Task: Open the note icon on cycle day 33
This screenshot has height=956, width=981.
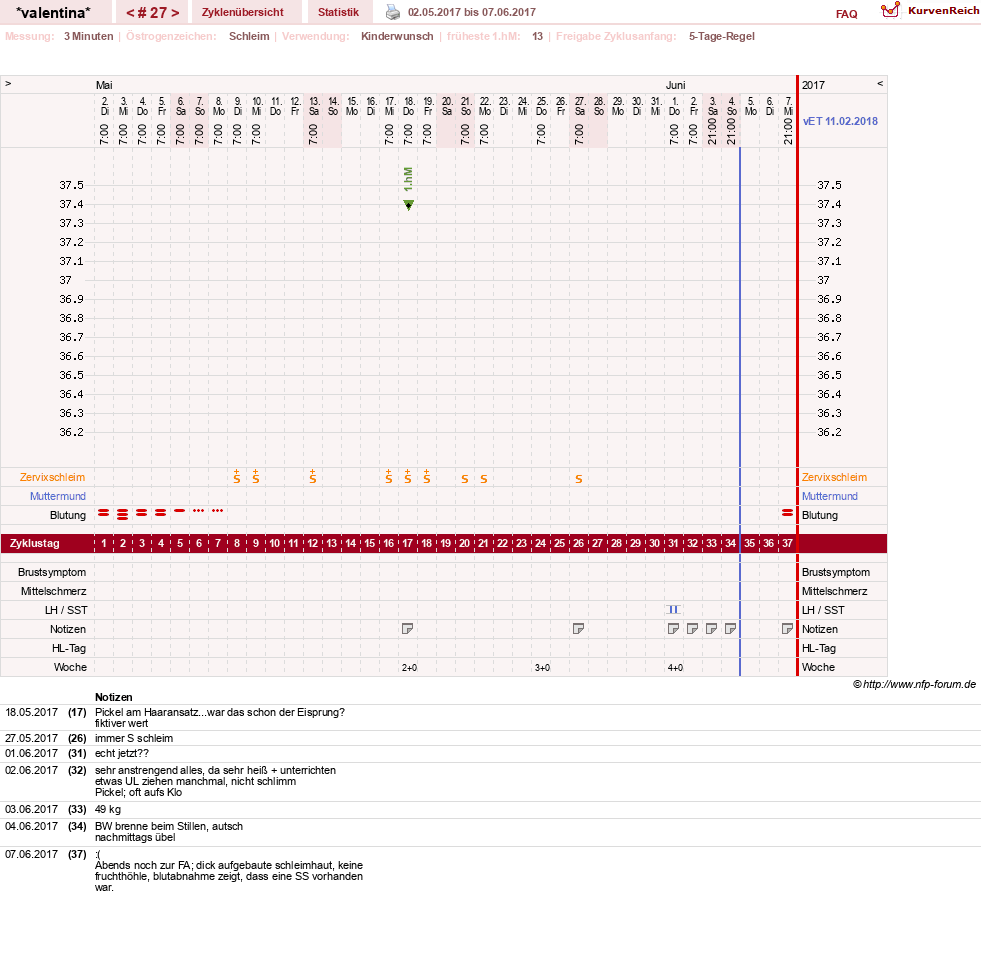Action: pyautogui.click(x=711, y=629)
